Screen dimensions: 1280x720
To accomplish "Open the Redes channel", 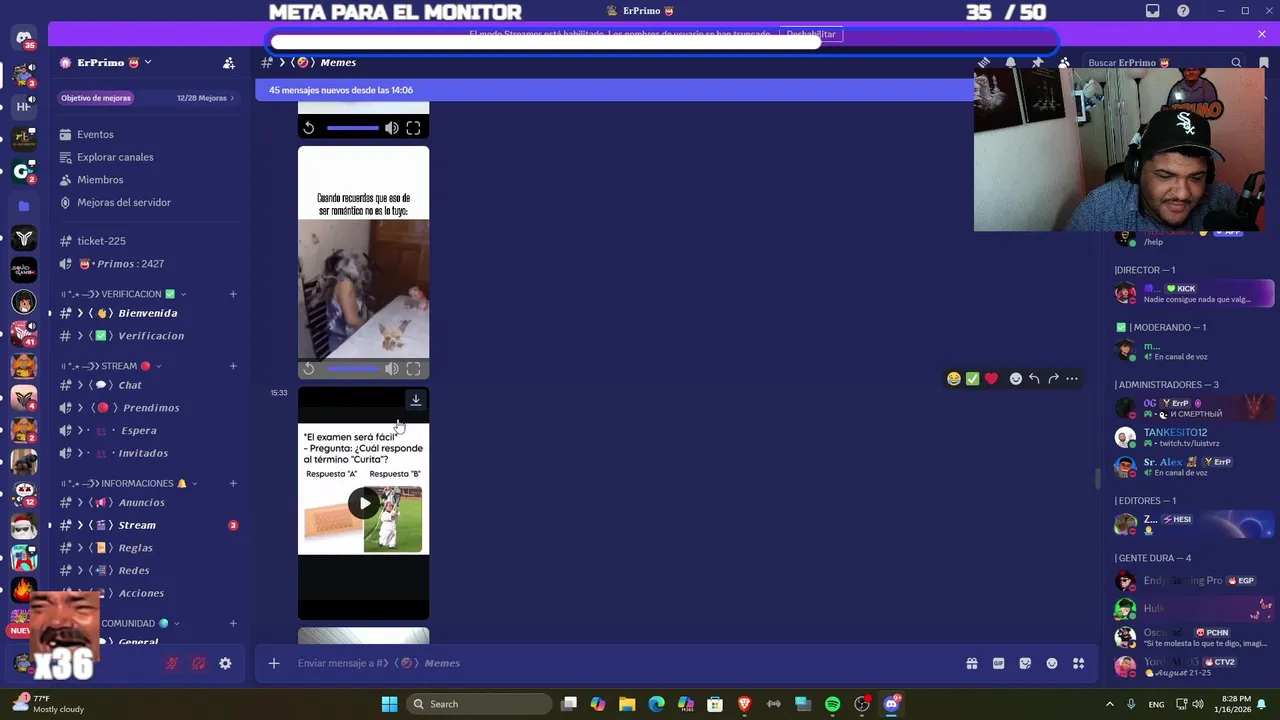I will point(148,571).
